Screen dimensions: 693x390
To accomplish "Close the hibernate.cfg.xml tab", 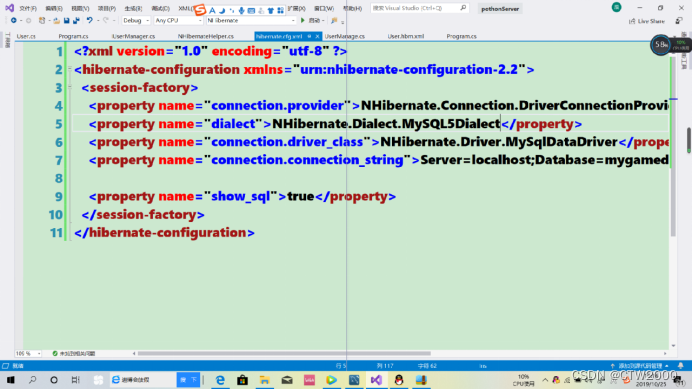I will click(x=317, y=36).
